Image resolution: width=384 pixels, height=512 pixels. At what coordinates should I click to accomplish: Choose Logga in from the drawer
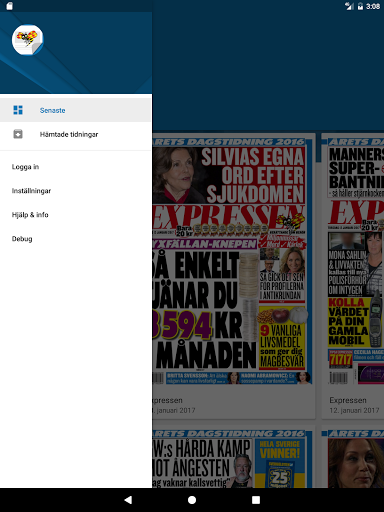[x=76, y=167]
